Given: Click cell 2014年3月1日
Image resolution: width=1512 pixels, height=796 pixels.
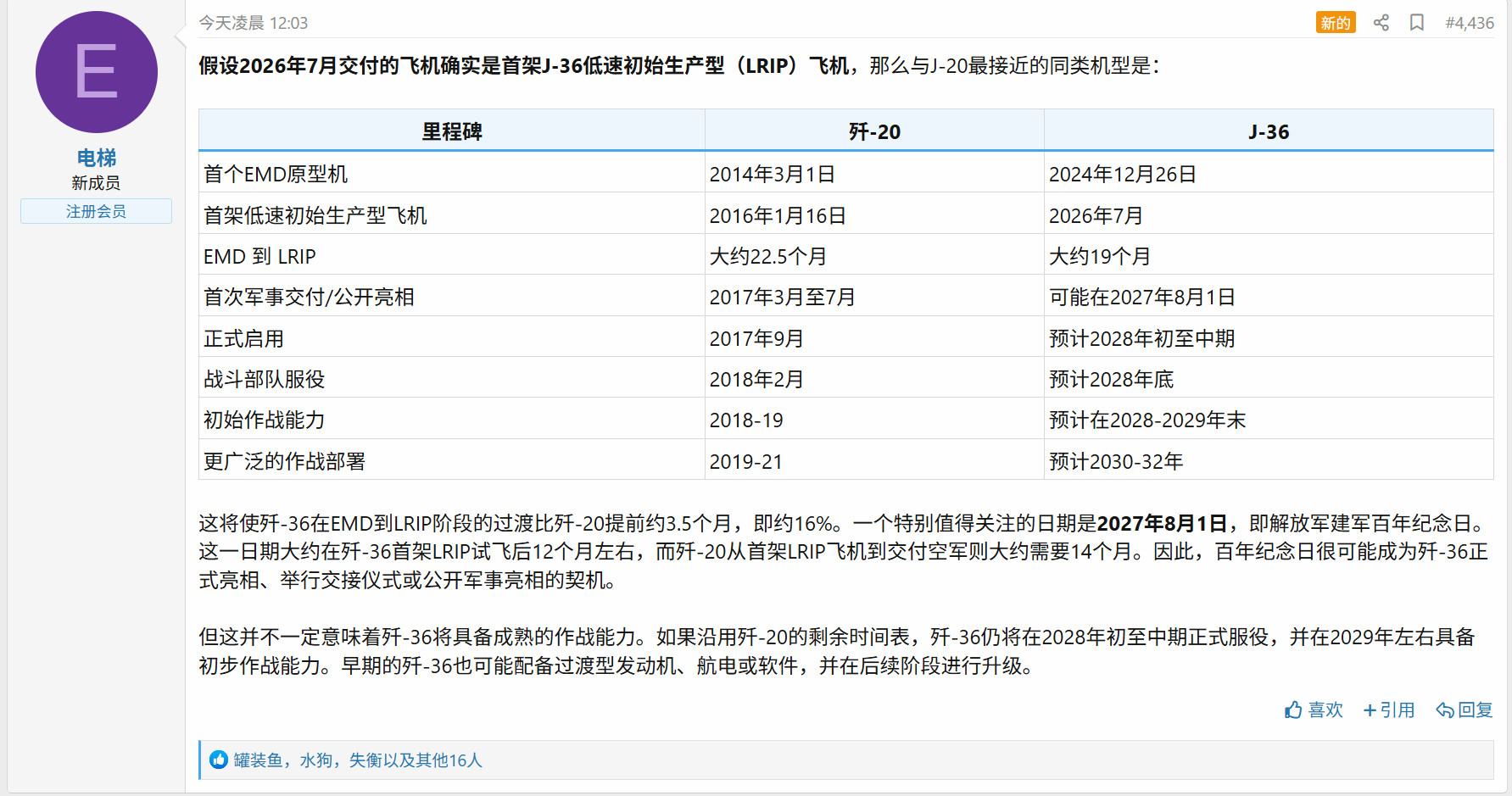Looking at the screenshot, I should [874, 174].
